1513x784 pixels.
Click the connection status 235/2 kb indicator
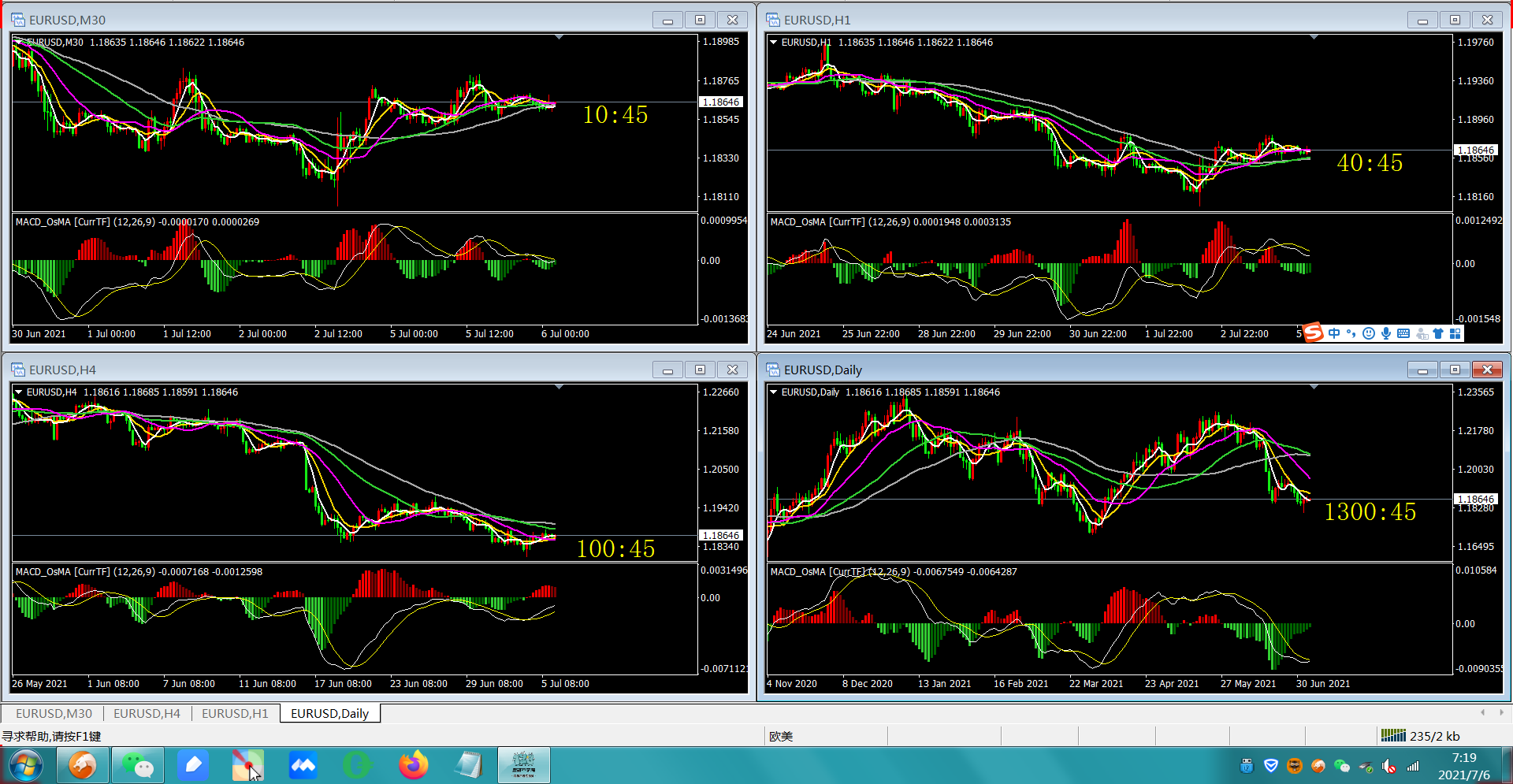(x=1421, y=736)
